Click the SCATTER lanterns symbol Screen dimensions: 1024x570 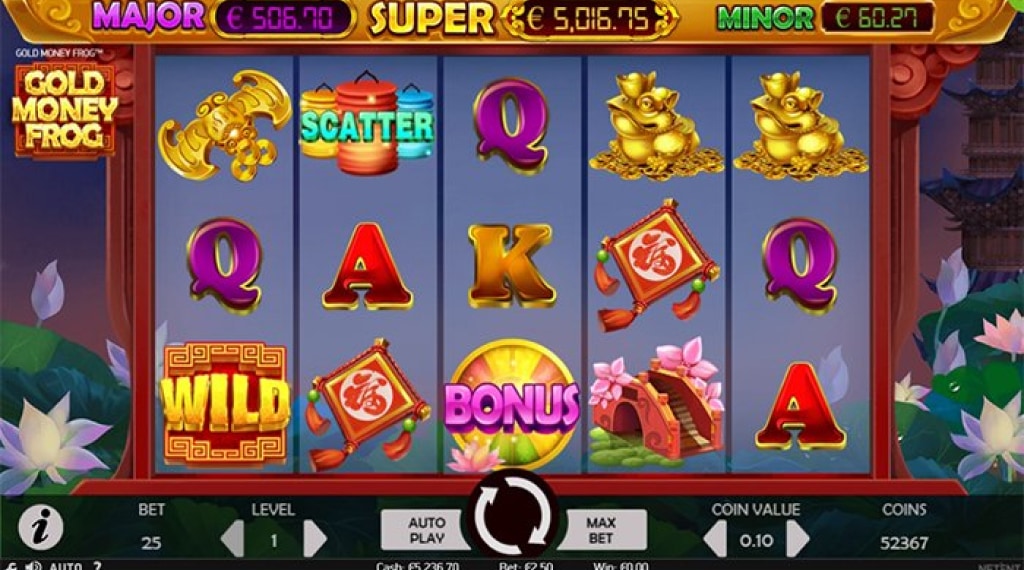[x=367, y=124]
